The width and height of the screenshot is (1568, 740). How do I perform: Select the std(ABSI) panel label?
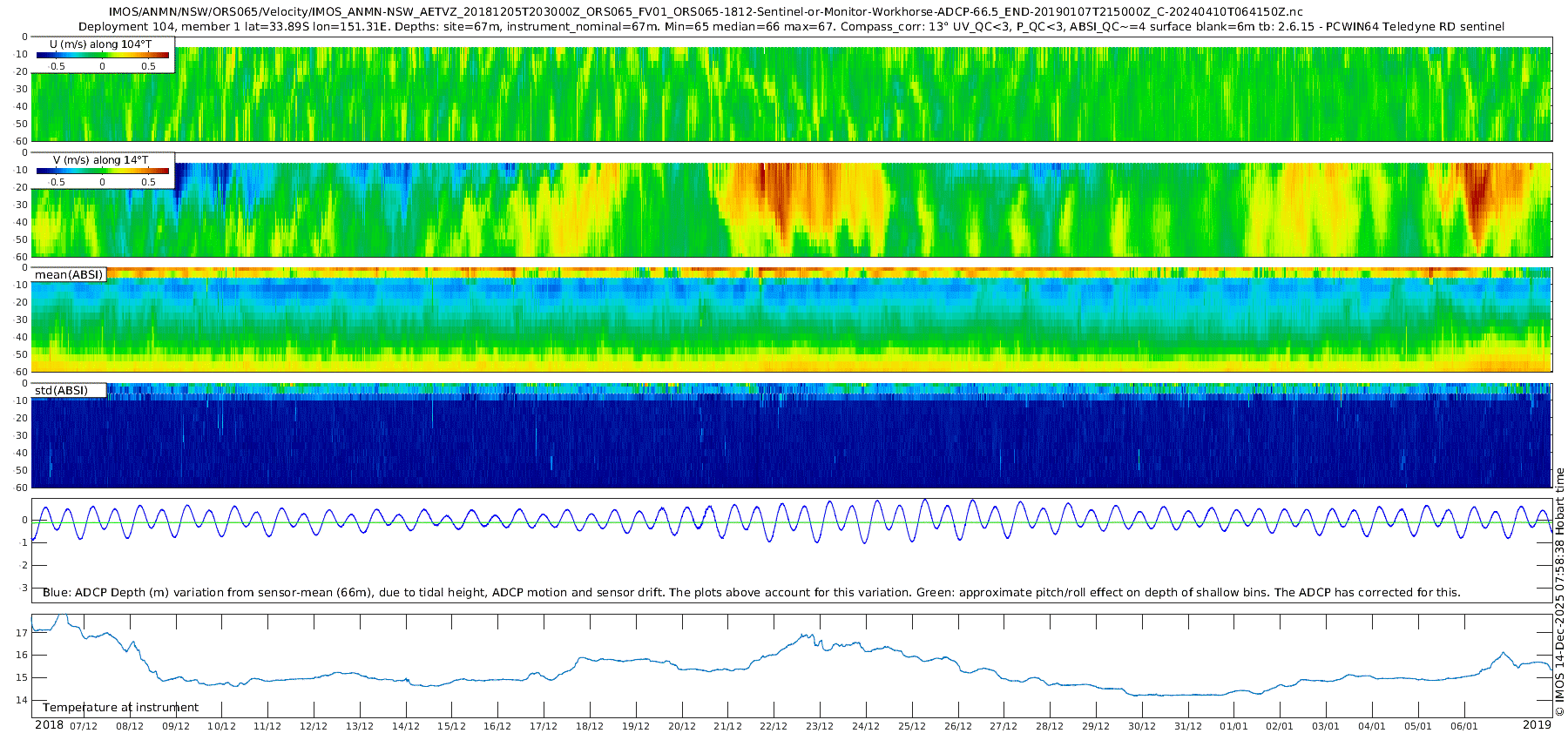tap(61, 391)
